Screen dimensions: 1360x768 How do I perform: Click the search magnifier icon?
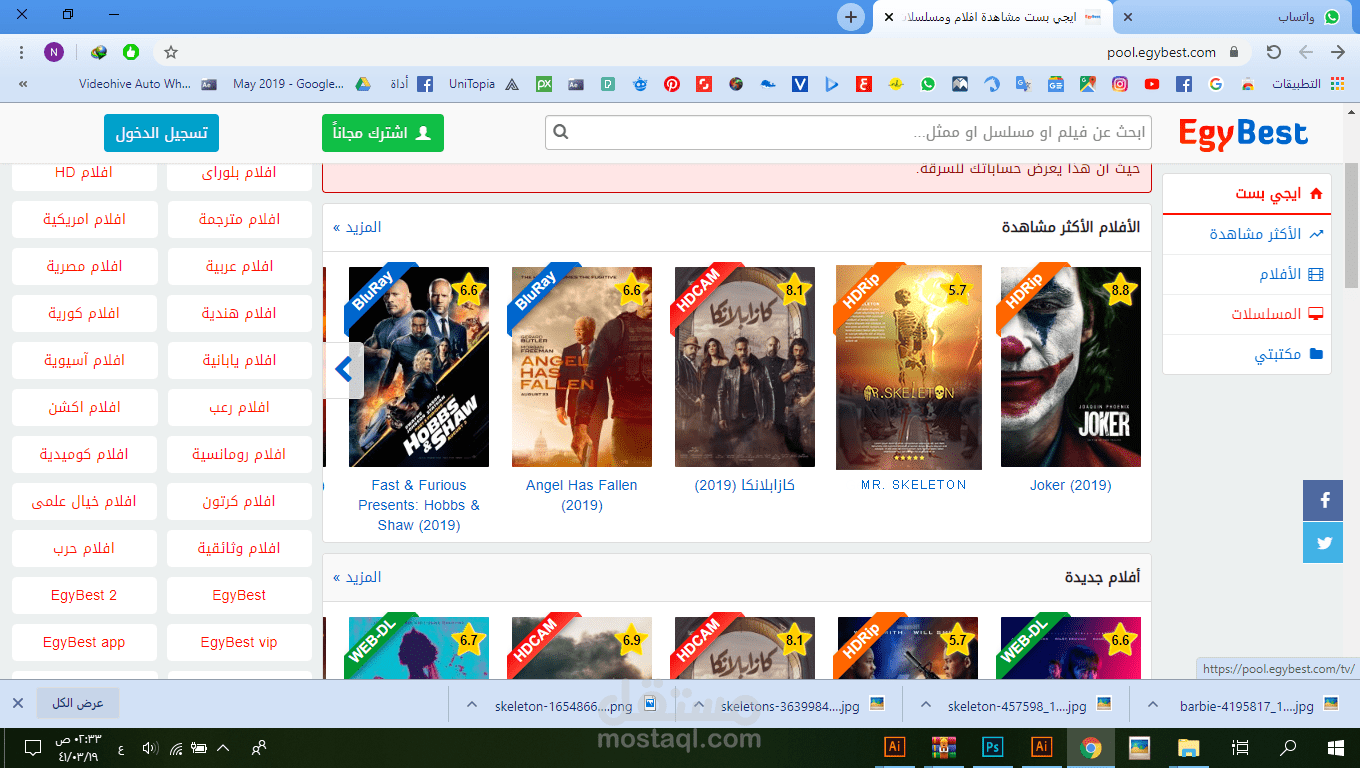(x=561, y=132)
